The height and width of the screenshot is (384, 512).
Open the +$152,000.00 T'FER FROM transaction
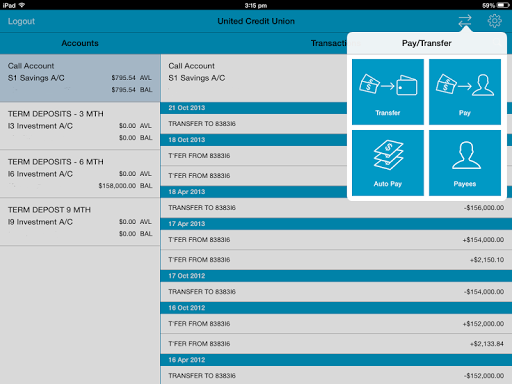(336, 324)
